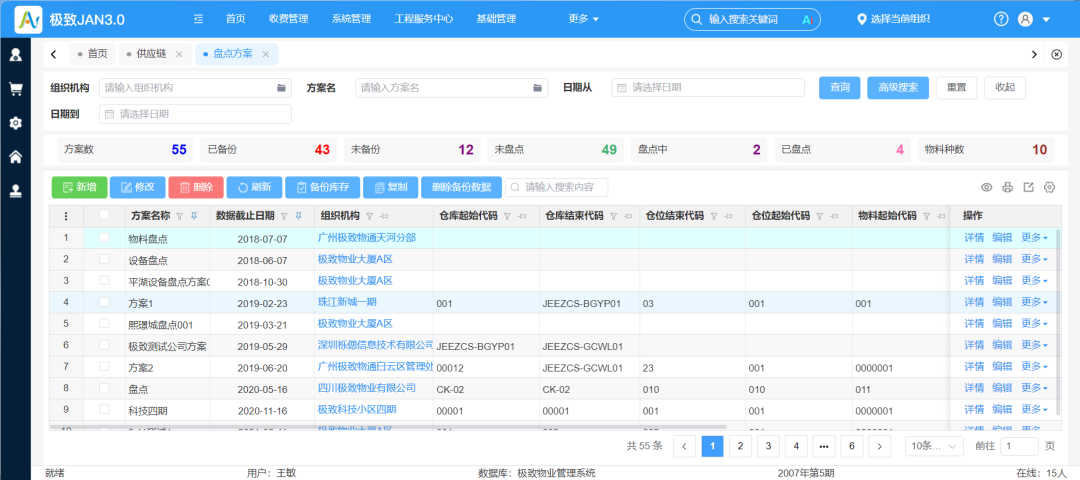Close the 盘点方案 tab

click(265, 54)
